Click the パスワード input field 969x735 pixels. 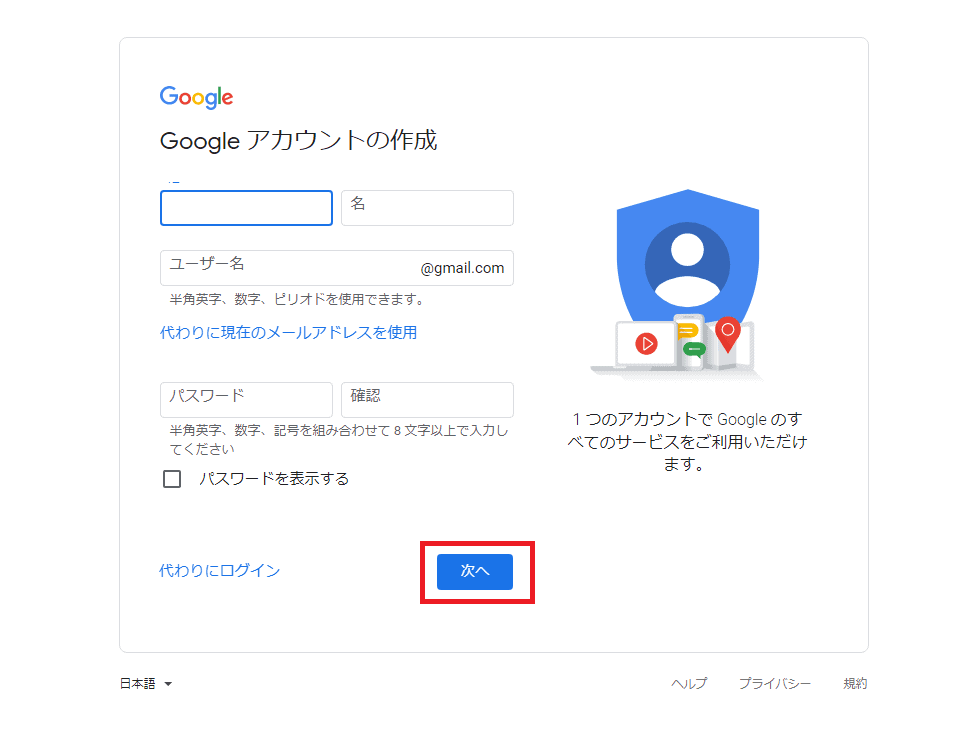246,399
